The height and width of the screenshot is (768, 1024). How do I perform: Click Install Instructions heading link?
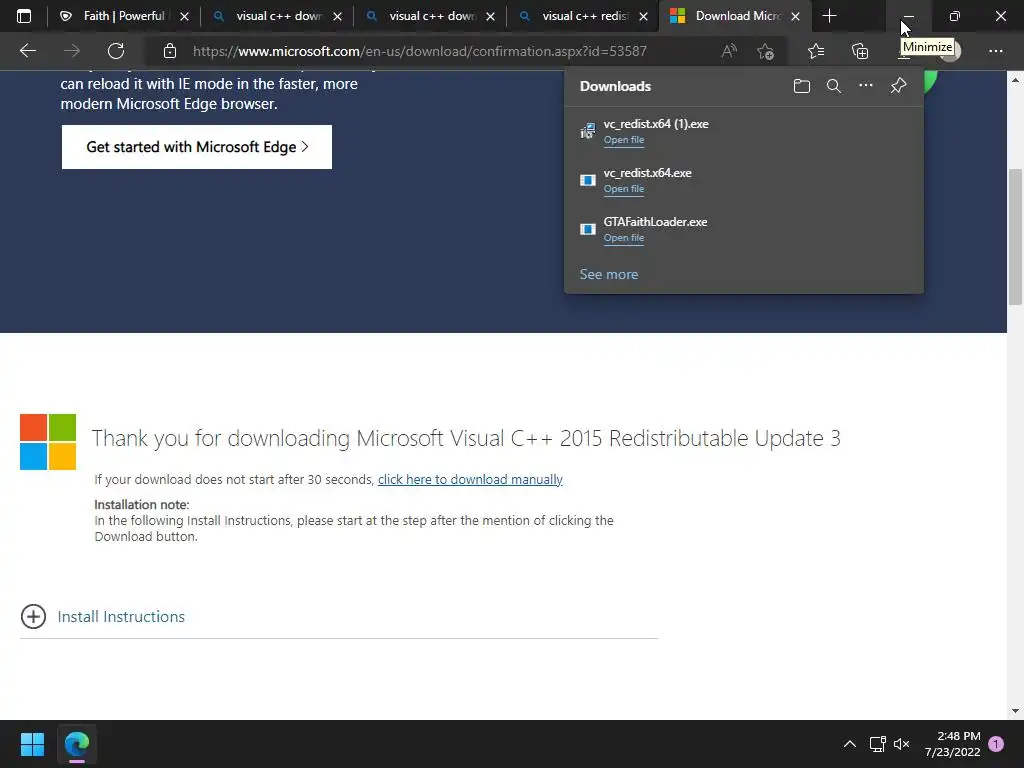point(121,616)
